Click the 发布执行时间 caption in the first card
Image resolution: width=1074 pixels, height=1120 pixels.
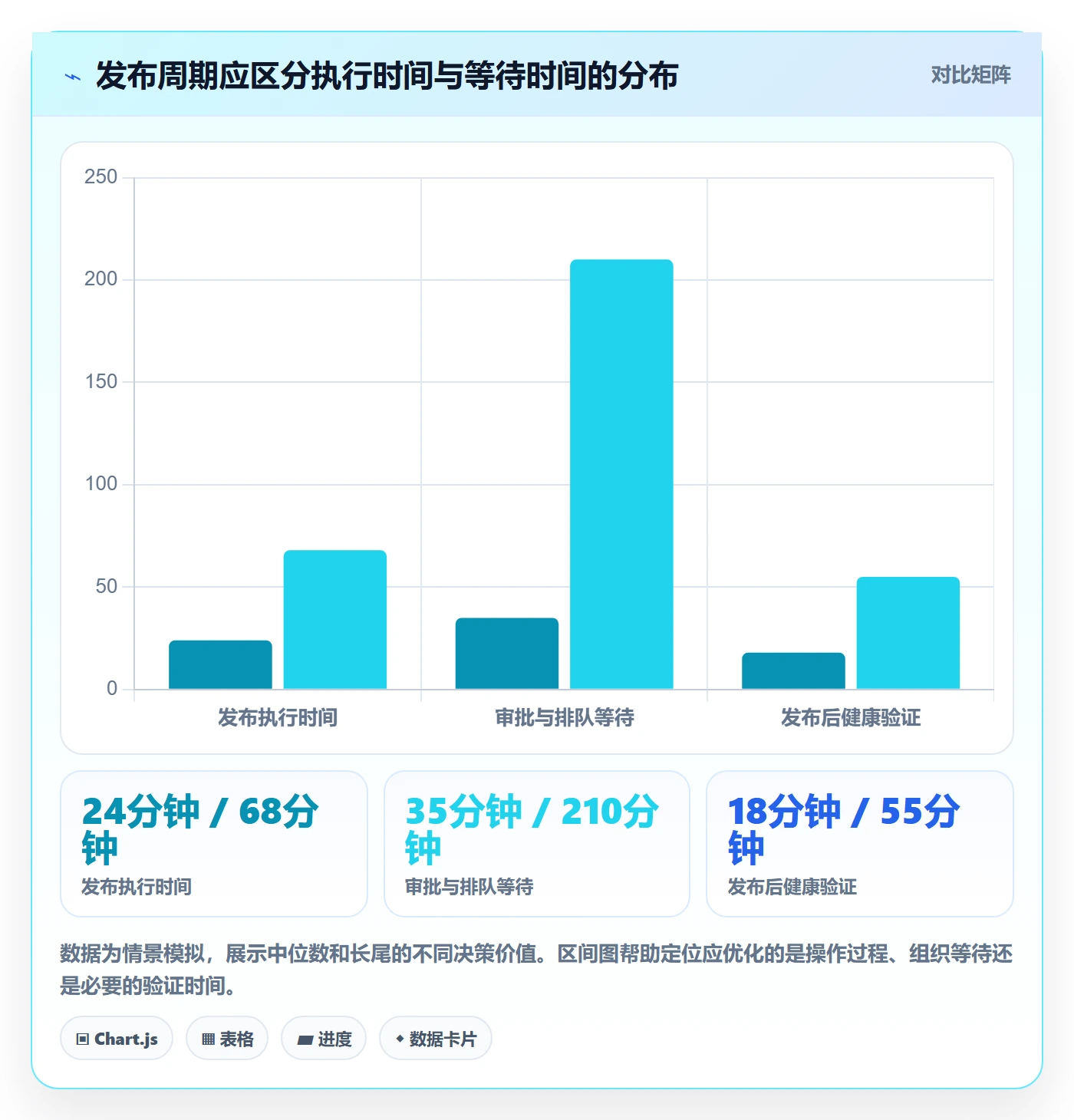(x=137, y=887)
